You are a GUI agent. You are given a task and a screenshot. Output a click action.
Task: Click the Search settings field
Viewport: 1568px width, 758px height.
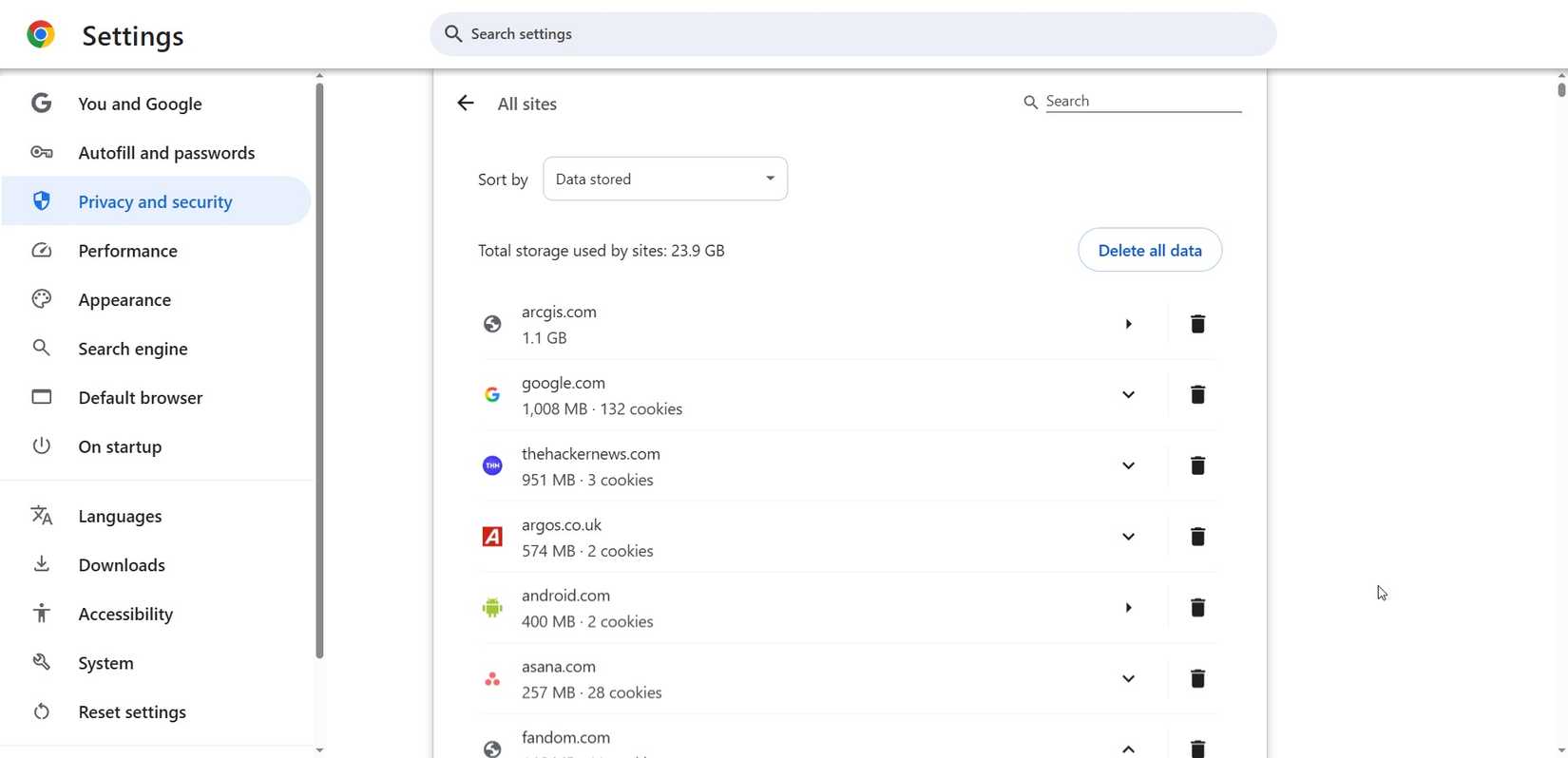click(x=852, y=34)
